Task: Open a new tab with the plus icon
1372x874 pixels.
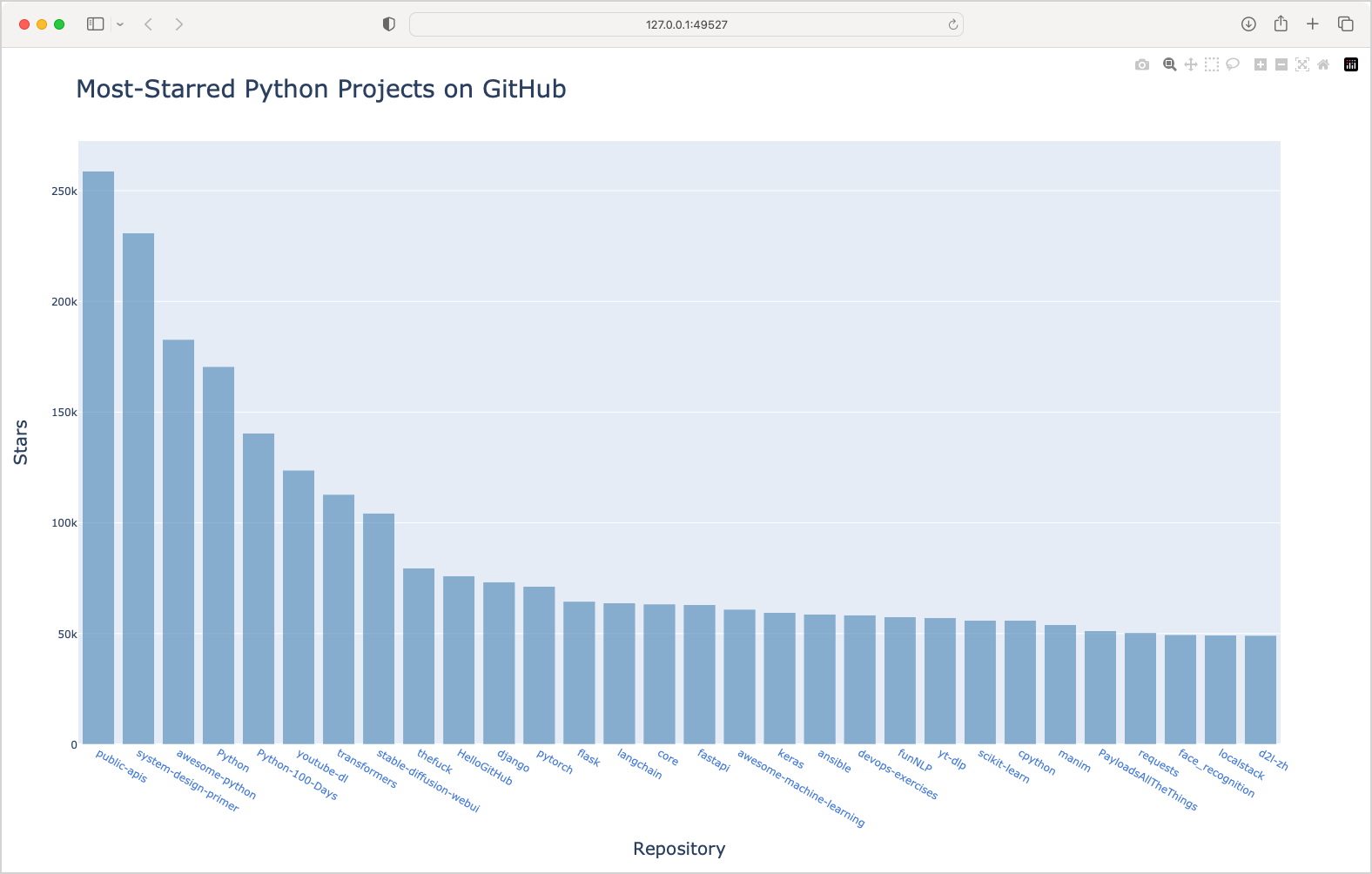Action: click(x=1313, y=24)
